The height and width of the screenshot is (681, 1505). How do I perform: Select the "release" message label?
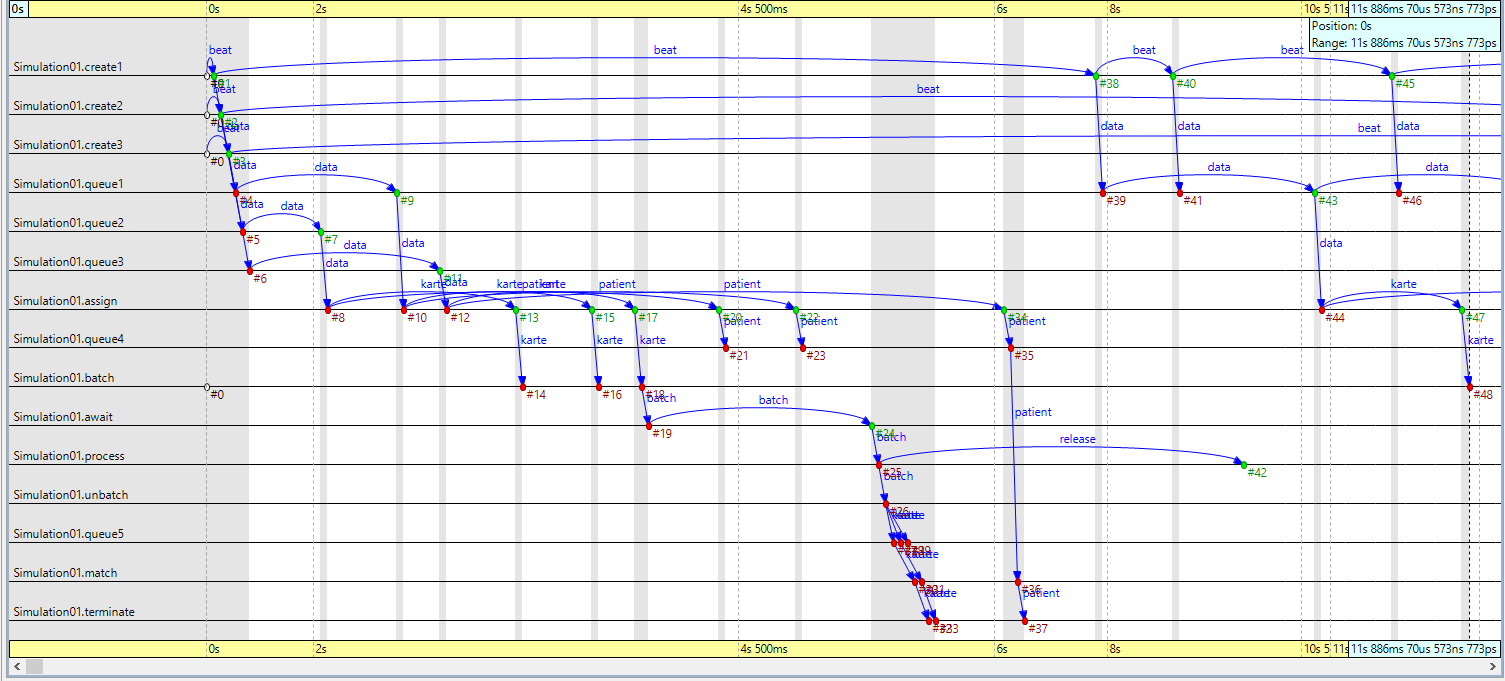(1077, 439)
